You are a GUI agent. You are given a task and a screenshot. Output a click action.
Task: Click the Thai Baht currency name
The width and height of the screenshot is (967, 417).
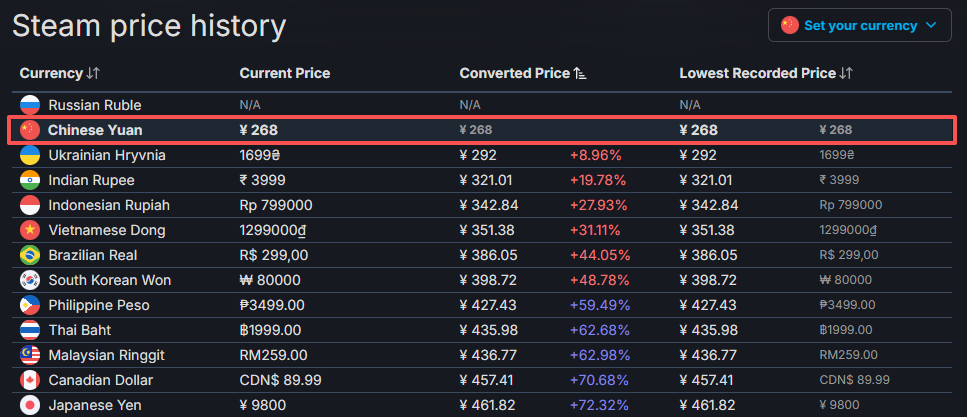[x=79, y=330]
